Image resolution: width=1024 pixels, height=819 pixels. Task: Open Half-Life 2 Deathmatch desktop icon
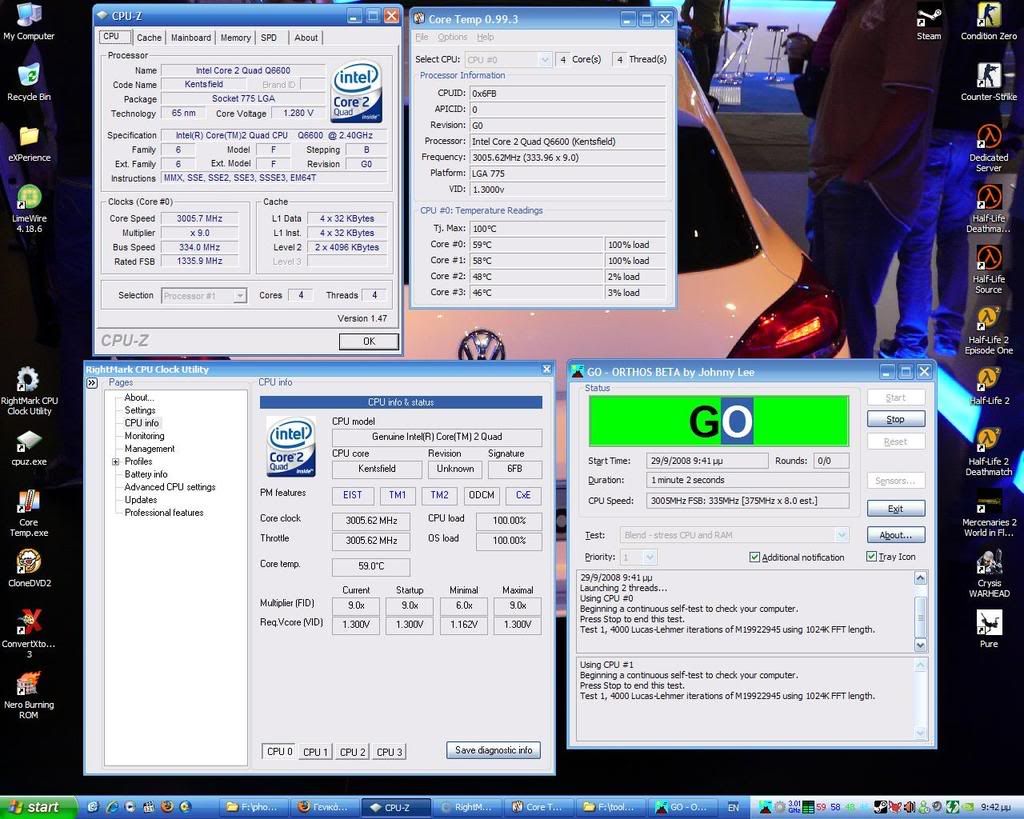[988, 440]
